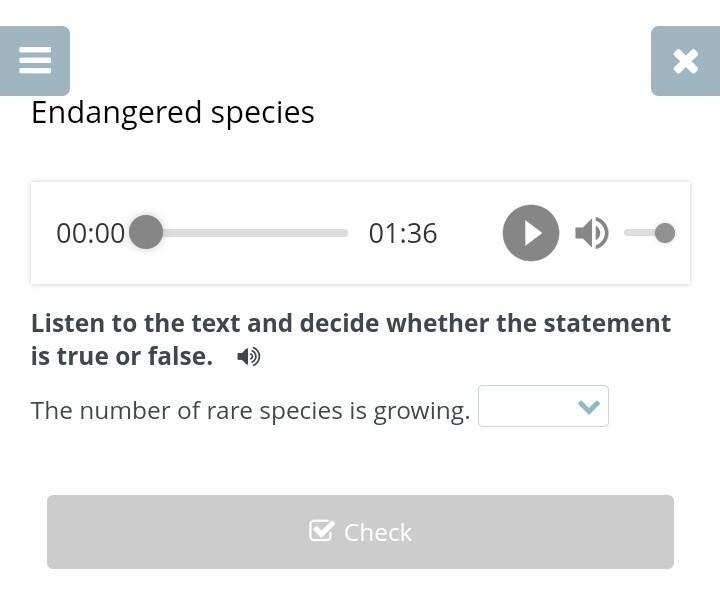Close the exercise with the X icon

[685, 61]
